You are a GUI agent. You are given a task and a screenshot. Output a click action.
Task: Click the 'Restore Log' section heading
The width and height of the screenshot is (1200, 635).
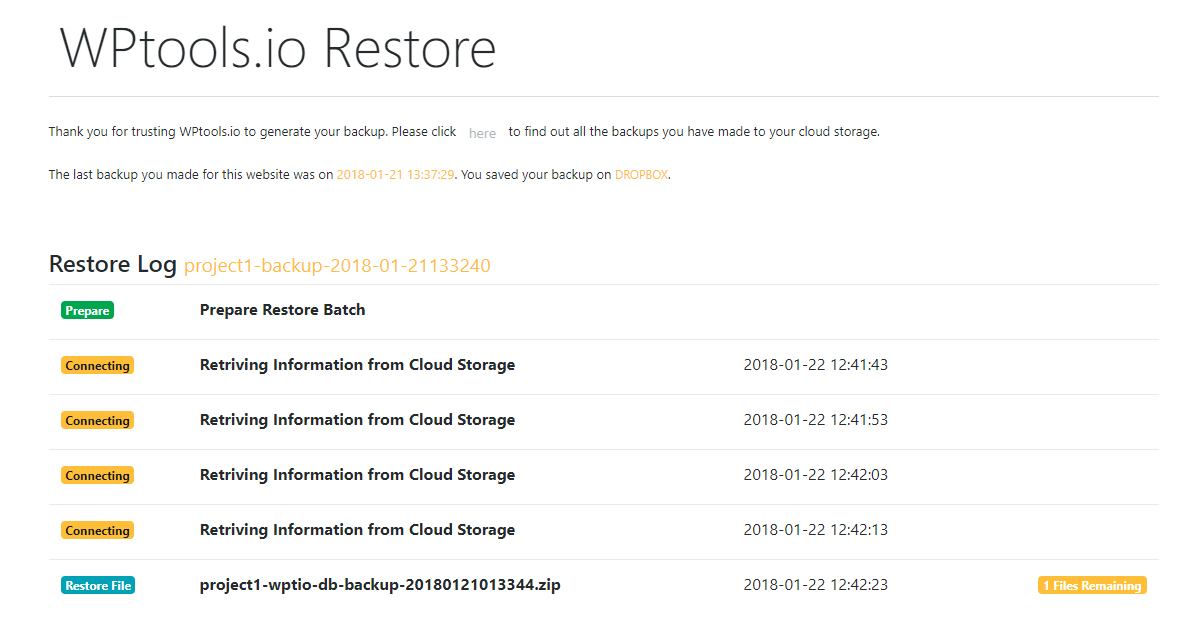tap(113, 264)
